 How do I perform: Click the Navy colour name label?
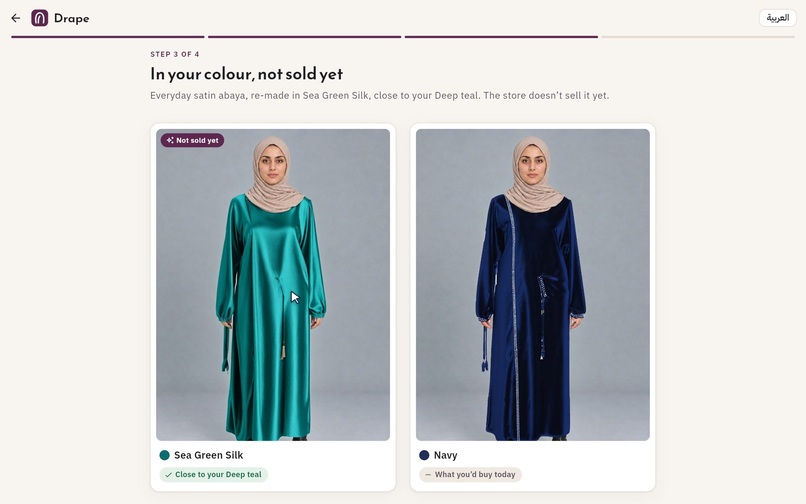446,455
